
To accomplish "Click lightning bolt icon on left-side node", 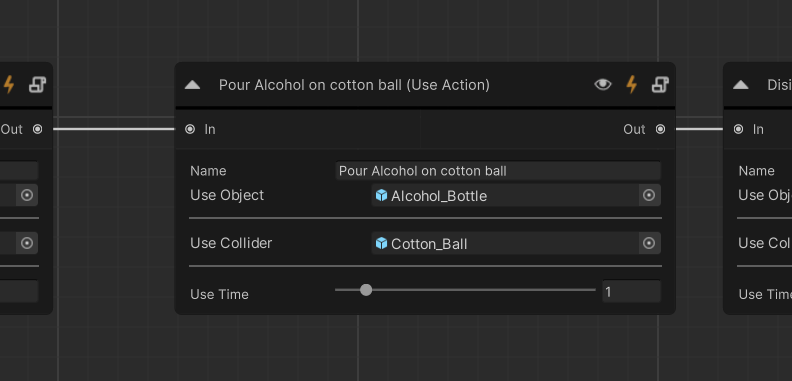I will click(x=9, y=84).
